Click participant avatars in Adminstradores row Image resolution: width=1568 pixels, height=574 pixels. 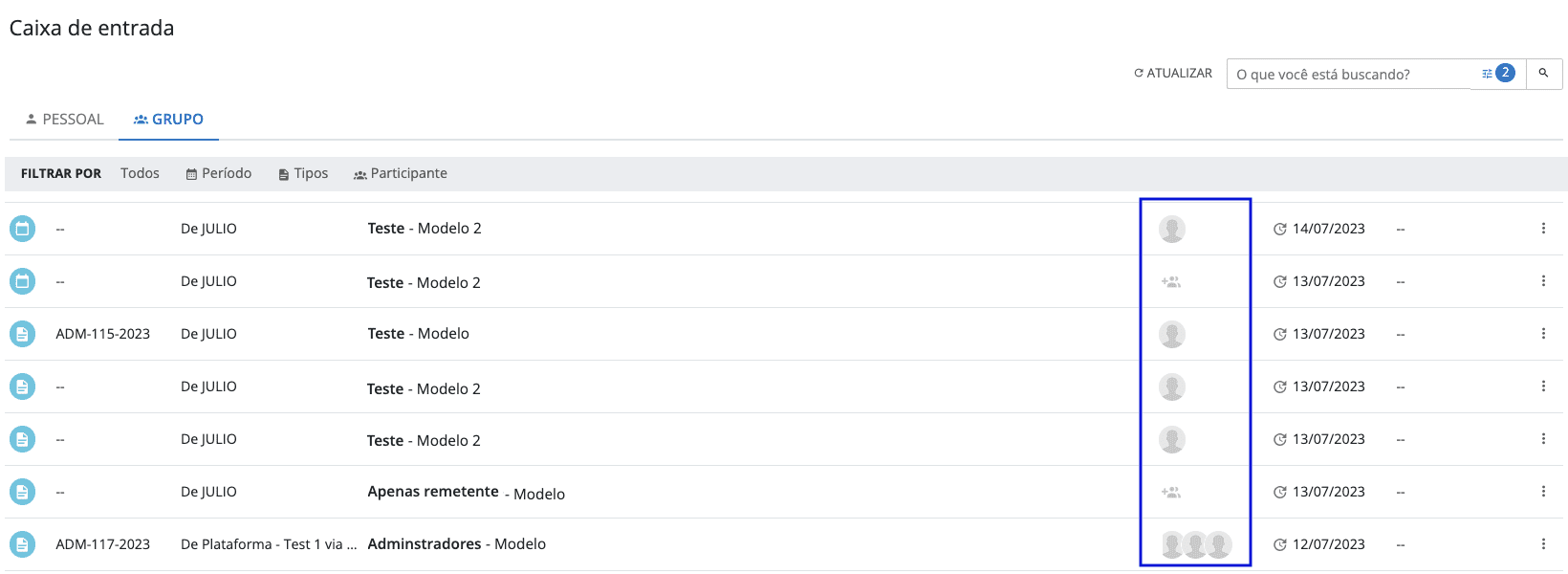1195,544
